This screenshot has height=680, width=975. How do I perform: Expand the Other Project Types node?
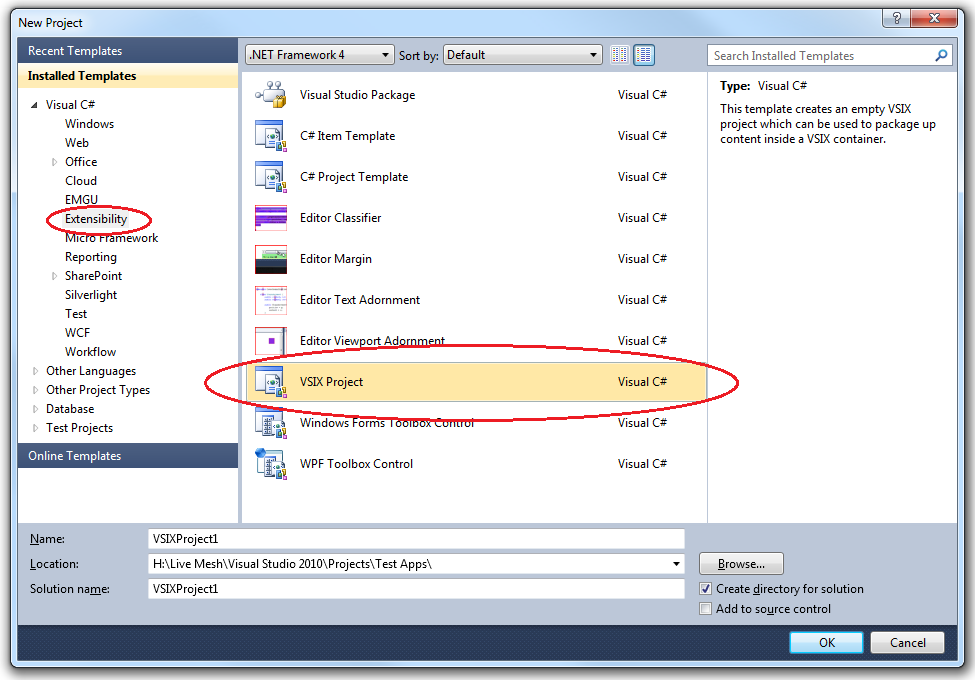35,390
